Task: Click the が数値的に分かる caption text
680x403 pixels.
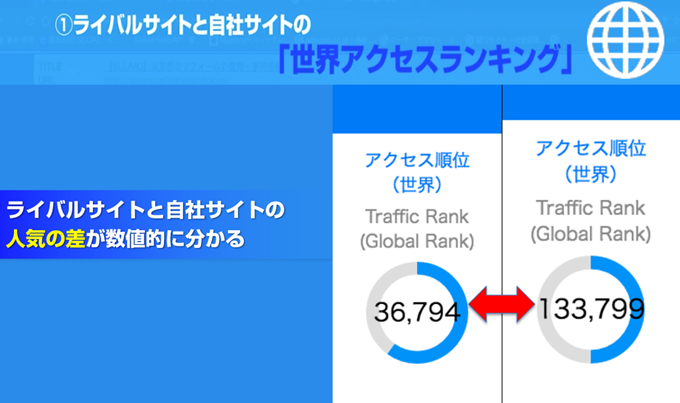Action: [x=165, y=239]
